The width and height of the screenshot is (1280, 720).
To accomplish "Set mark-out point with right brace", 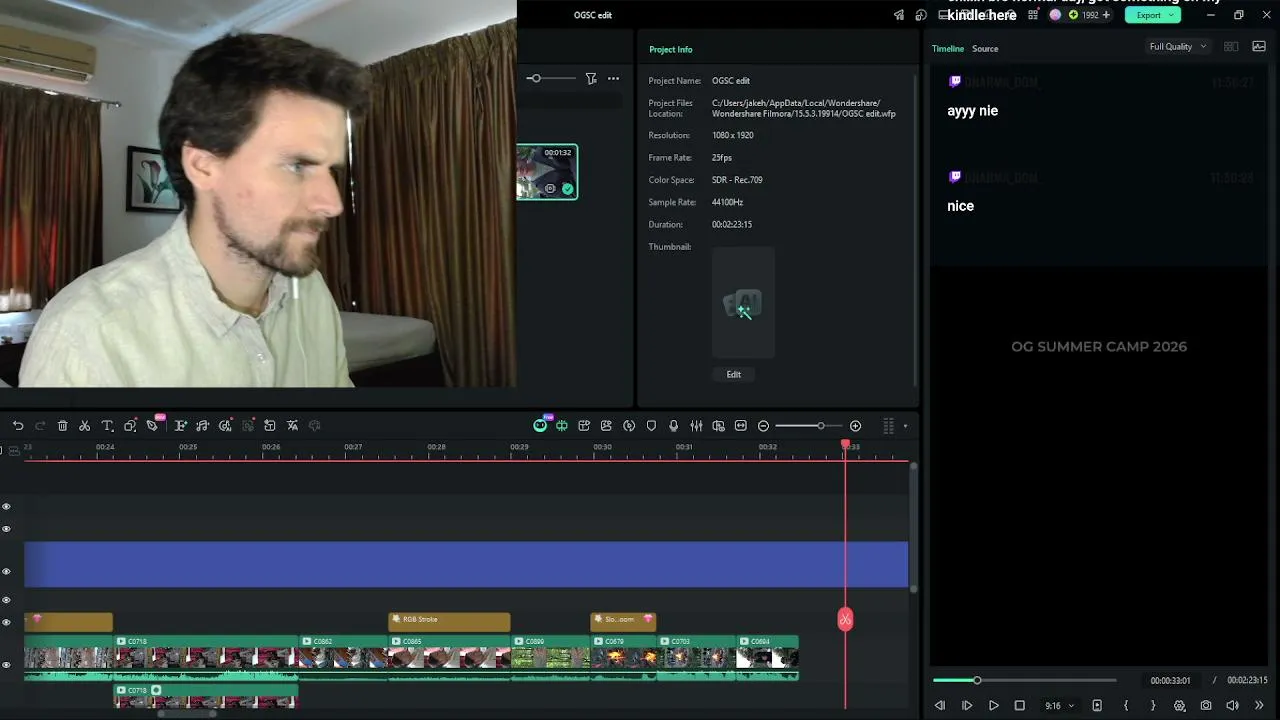I will pos(1153,706).
